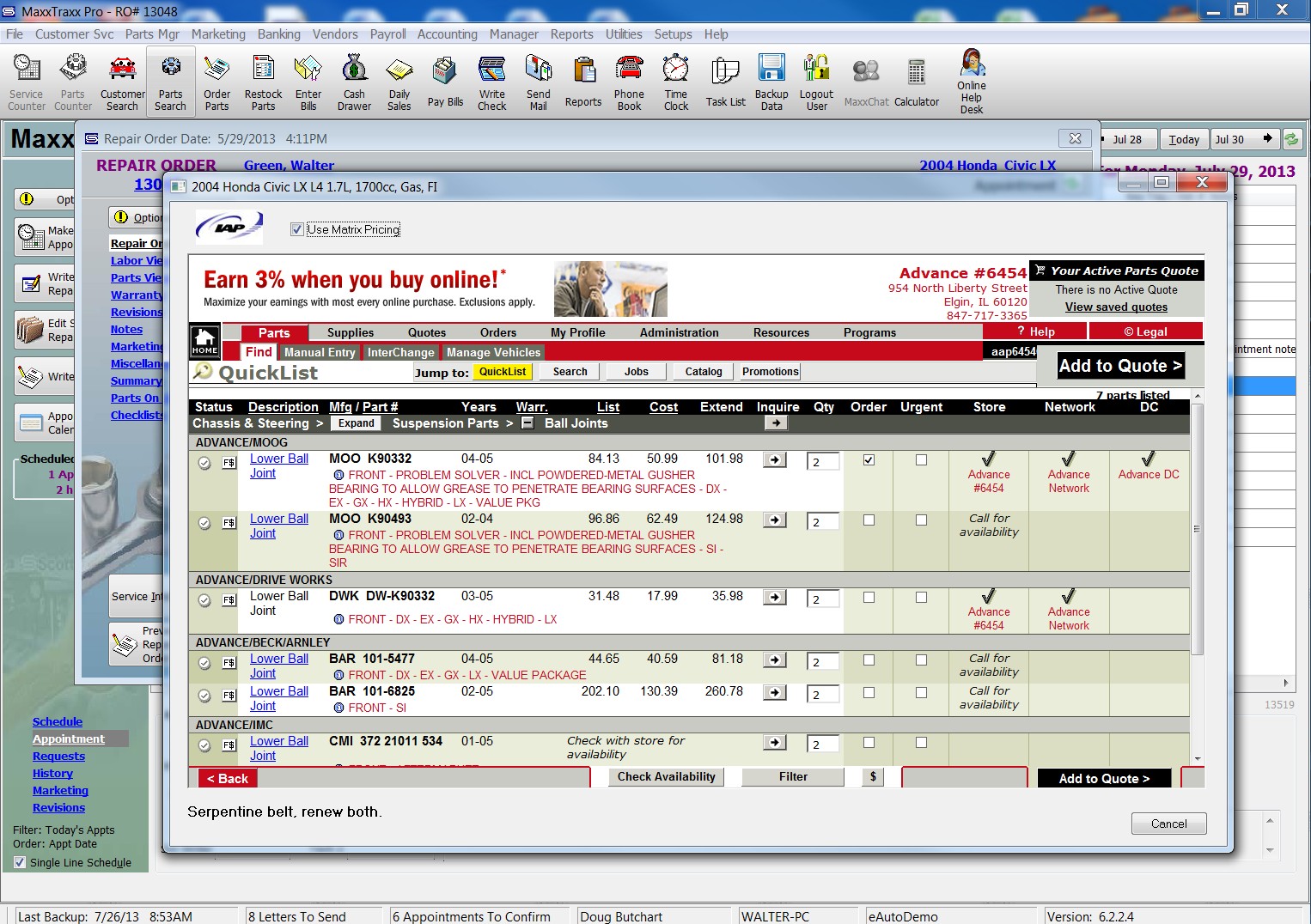Check Order box for DWK DW-K90332
The width and height of the screenshot is (1311, 924).
[x=869, y=598]
